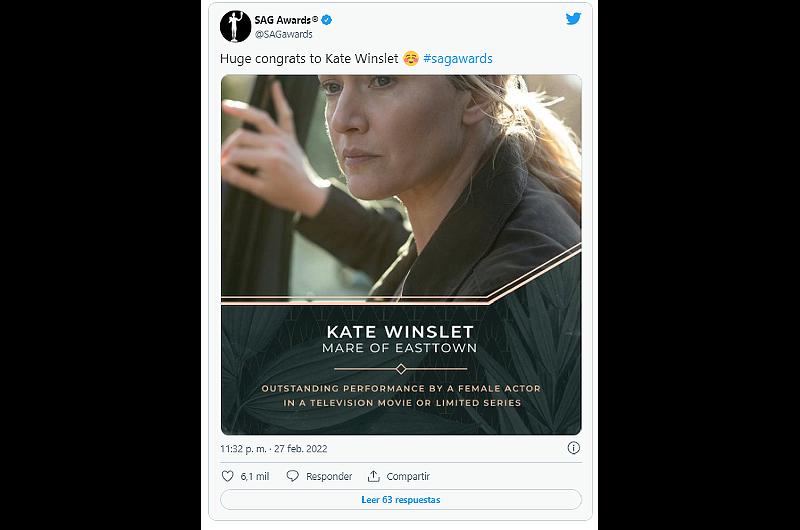800x530 pixels.
Task: Click the smiling emoji in the tweet
Action: click(411, 59)
